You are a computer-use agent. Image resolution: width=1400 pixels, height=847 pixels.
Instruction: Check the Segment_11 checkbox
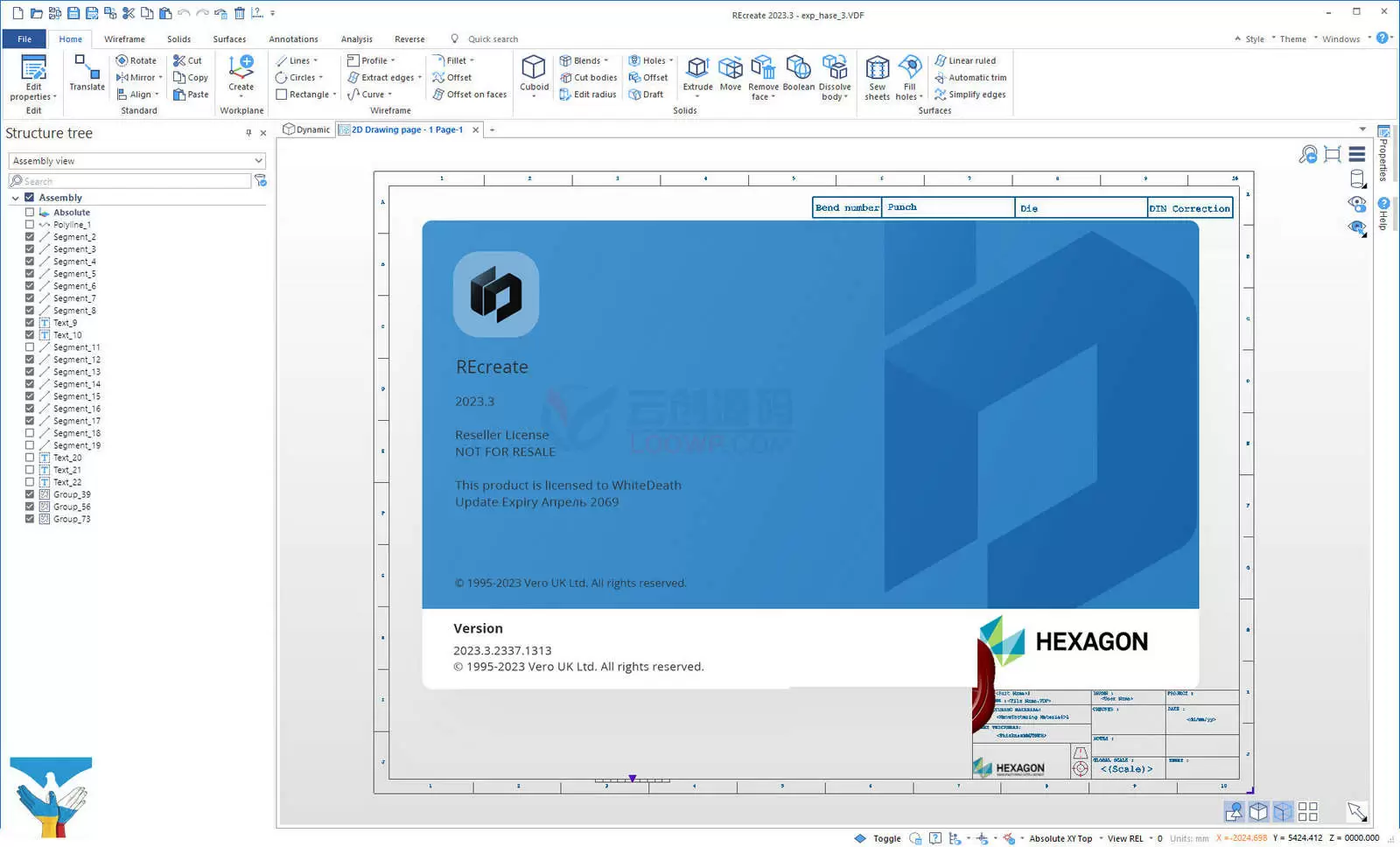point(30,347)
